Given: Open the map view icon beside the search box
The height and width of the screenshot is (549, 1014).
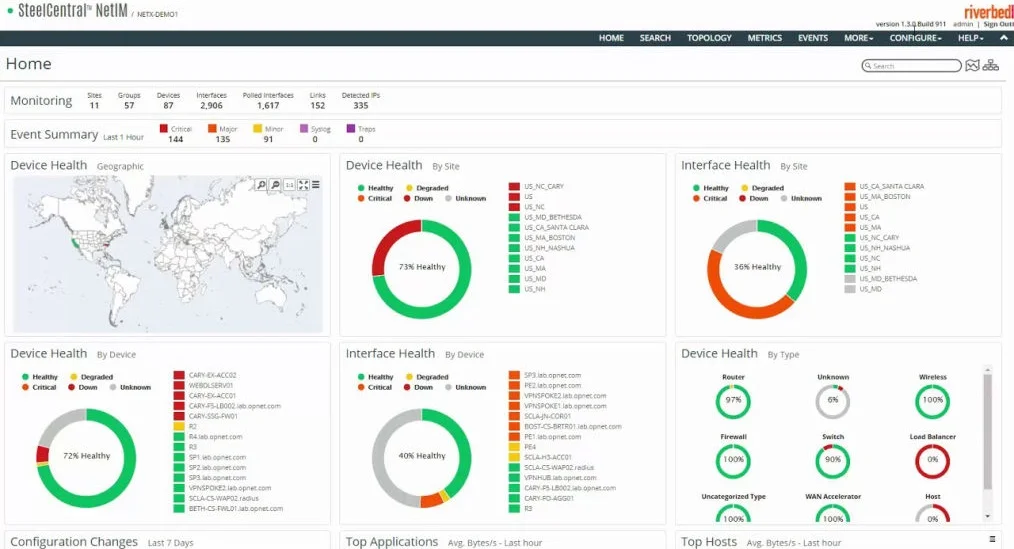Looking at the screenshot, I should [x=972, y=65].
